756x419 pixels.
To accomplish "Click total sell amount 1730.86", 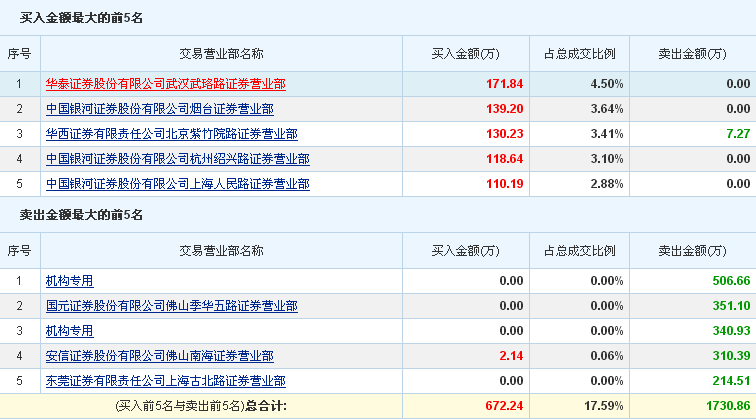I will click(x=728, y=406).
